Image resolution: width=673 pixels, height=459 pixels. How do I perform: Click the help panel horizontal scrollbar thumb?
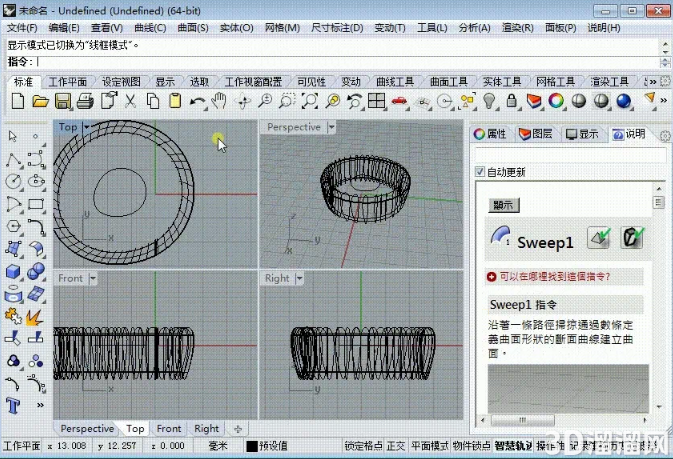point(522,420)
